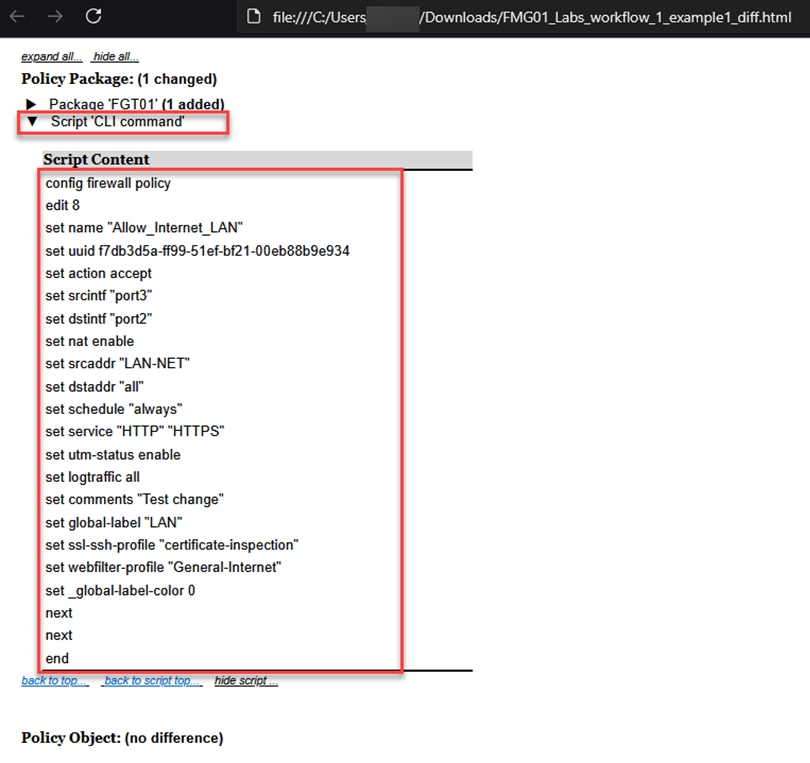Click the 'Script Content' header bar
The width and height of the screenshot is (810, 763).
point(257,159)
